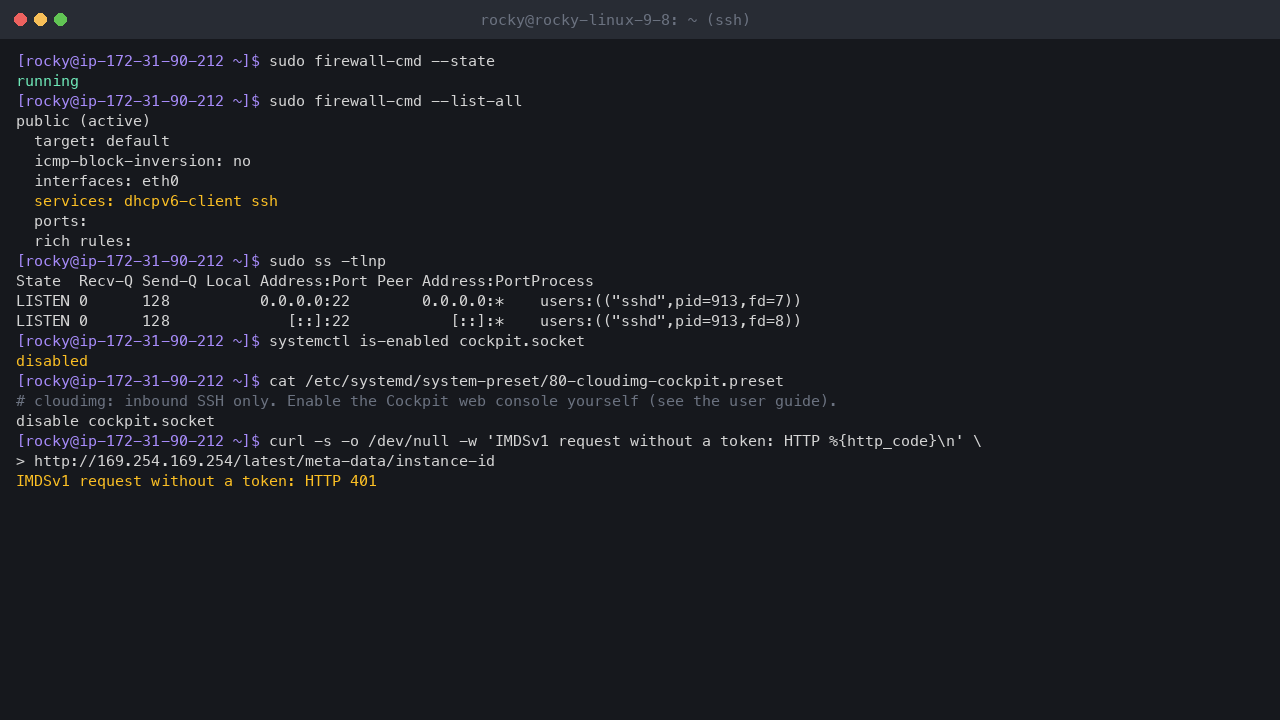Click the 'rich rules:' line
The width and height of the screenshot is (1280, 720).
(83, 241)
